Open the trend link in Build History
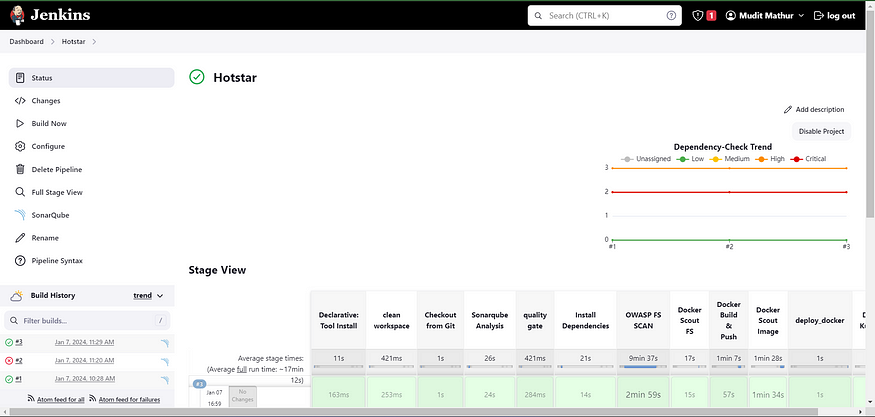The image size is (875, 417). (x=142, y=296)
